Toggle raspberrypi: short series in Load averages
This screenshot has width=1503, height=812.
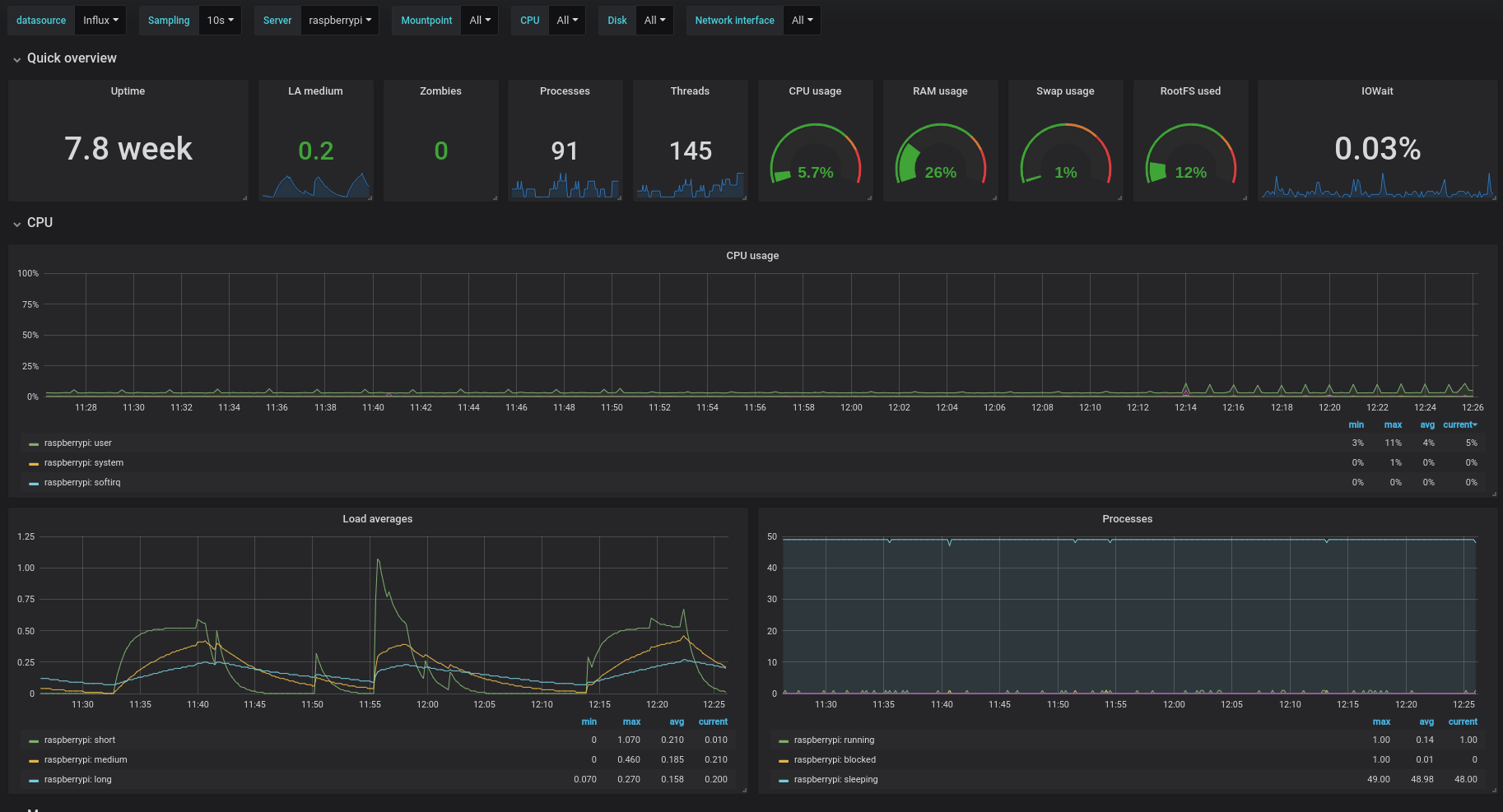pos(79,740)
